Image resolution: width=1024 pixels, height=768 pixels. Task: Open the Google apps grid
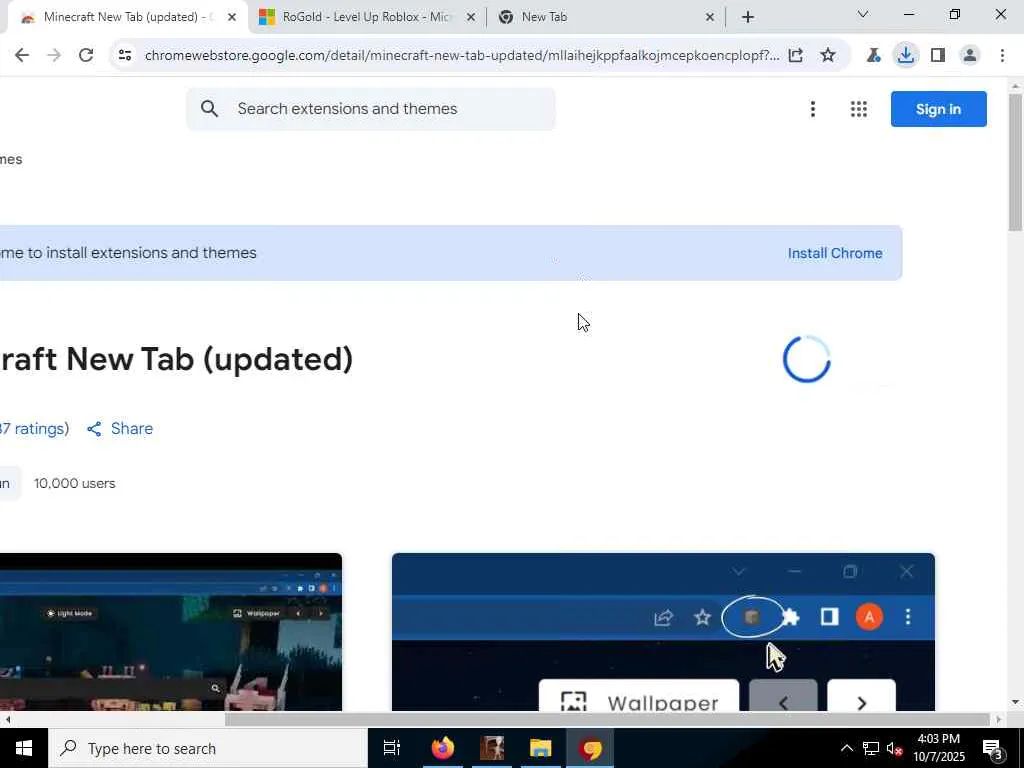[859, 109]
